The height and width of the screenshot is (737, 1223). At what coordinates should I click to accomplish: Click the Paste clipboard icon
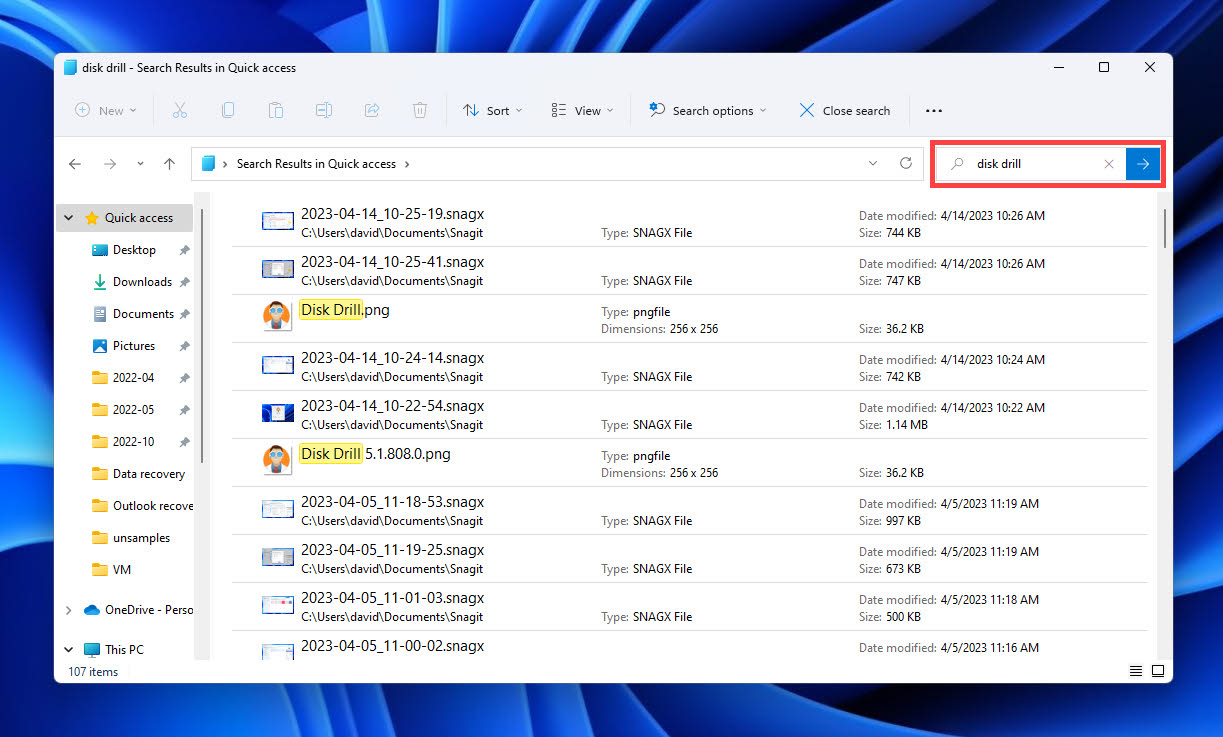(276, 110)
